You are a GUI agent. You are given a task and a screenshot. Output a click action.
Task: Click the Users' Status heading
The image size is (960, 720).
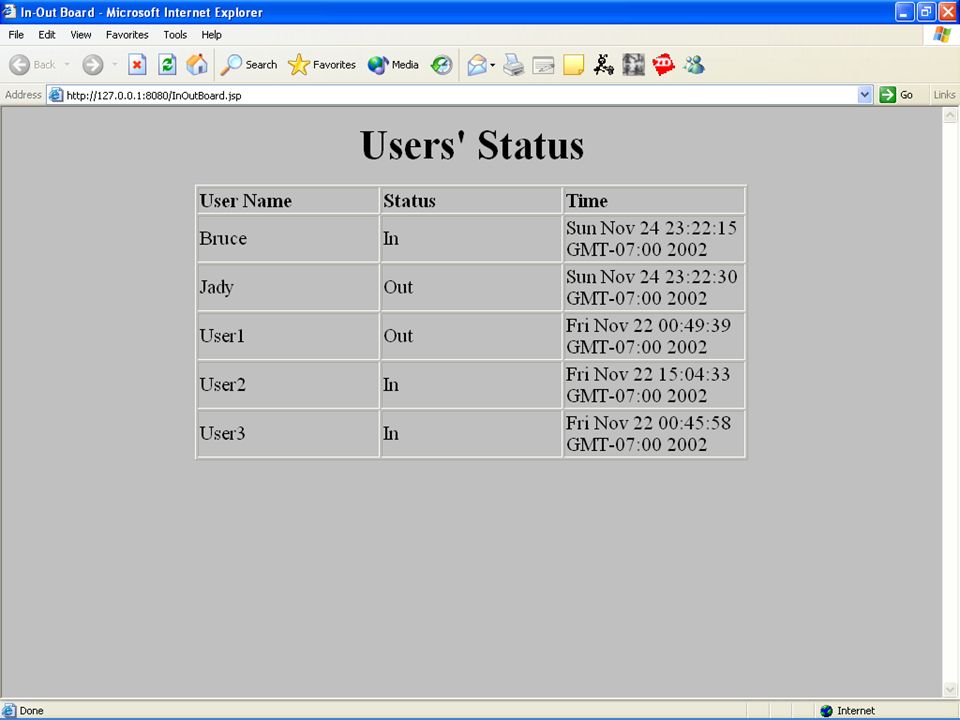click(472, 145)
